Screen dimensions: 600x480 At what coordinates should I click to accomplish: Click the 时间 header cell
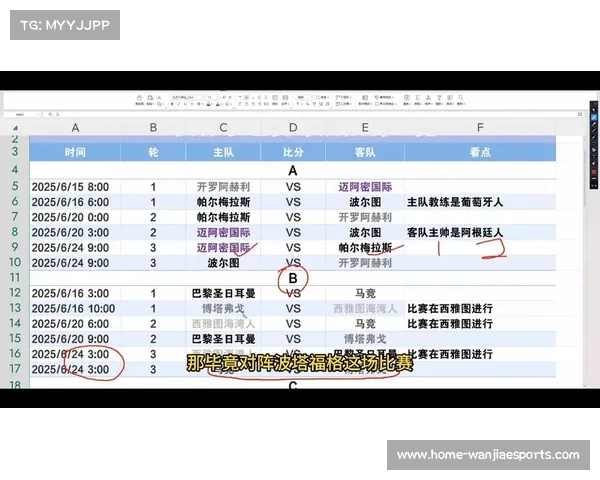coord(75,152)
